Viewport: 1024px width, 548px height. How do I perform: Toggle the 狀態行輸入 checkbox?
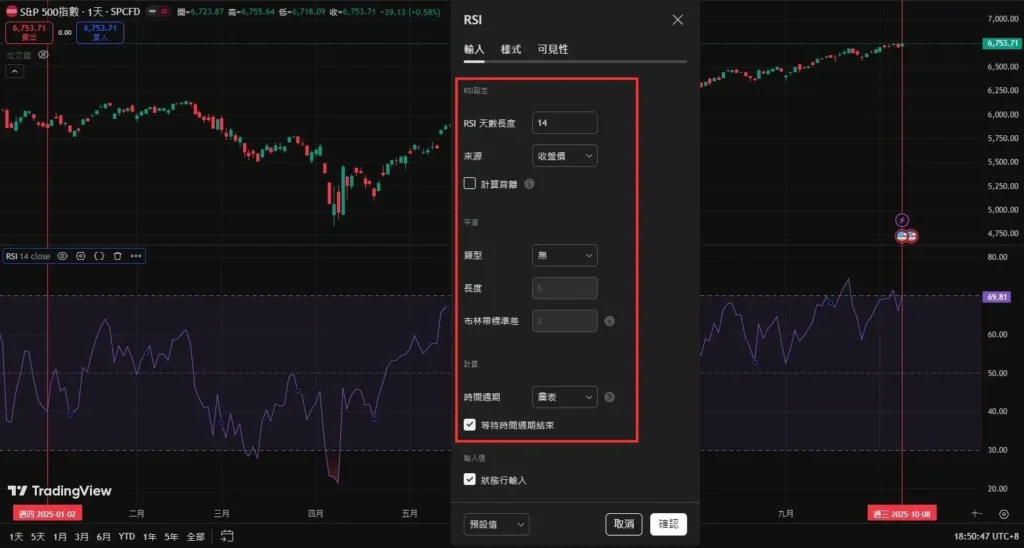click(470, 480)
